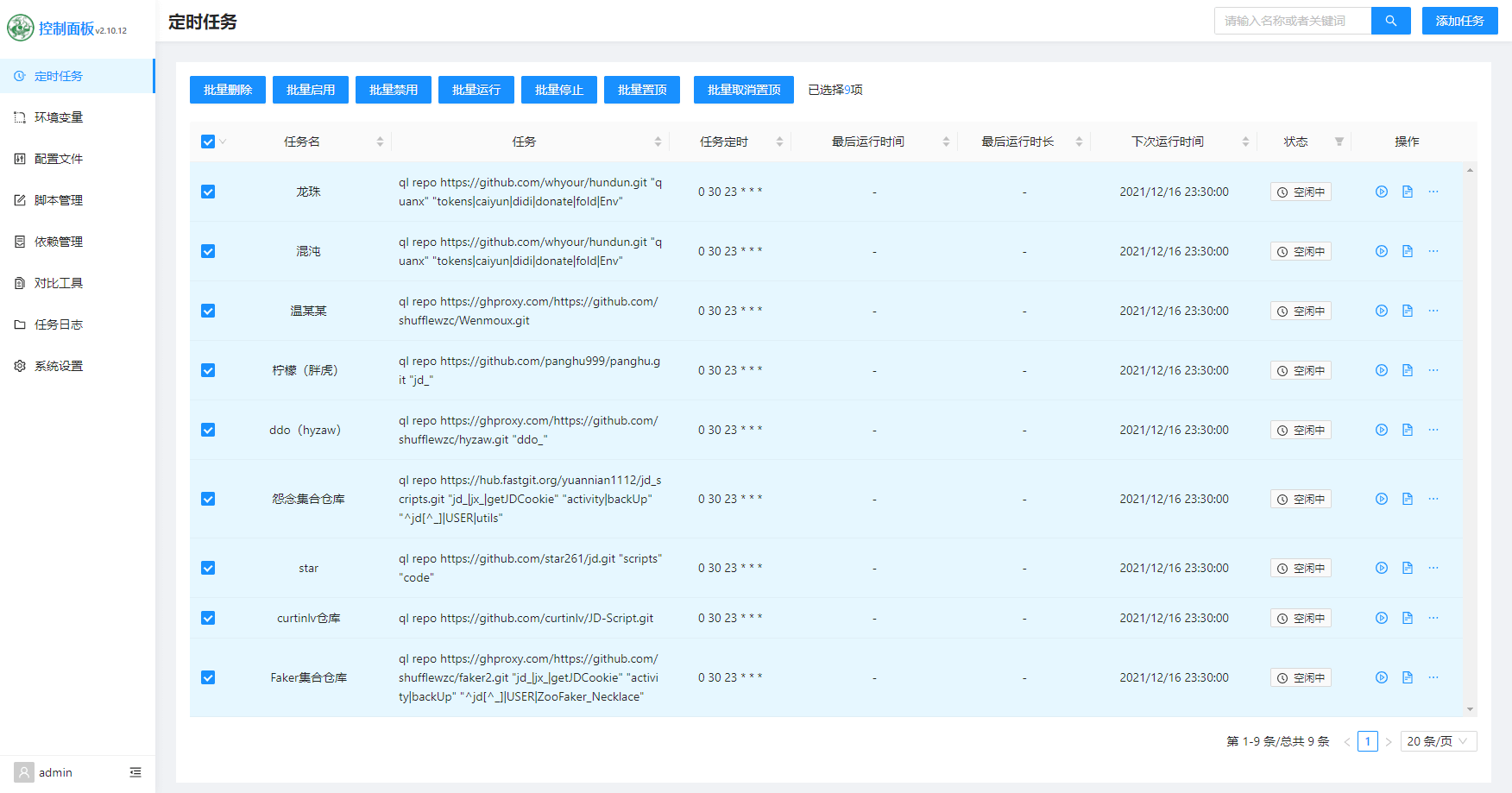The image size is (1512, 793).
Task: Click the table vertical scrollbar down arrow
Action: (x=1470, y=709)
